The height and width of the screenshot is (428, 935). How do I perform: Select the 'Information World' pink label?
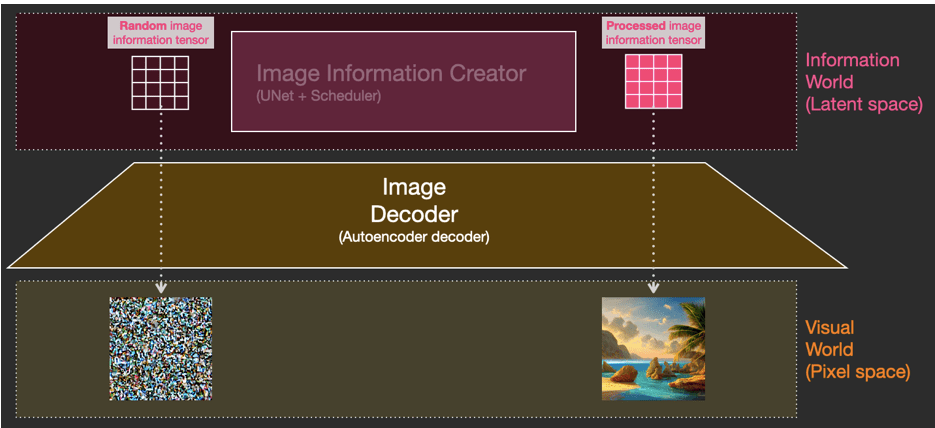(x=852, y=71)
